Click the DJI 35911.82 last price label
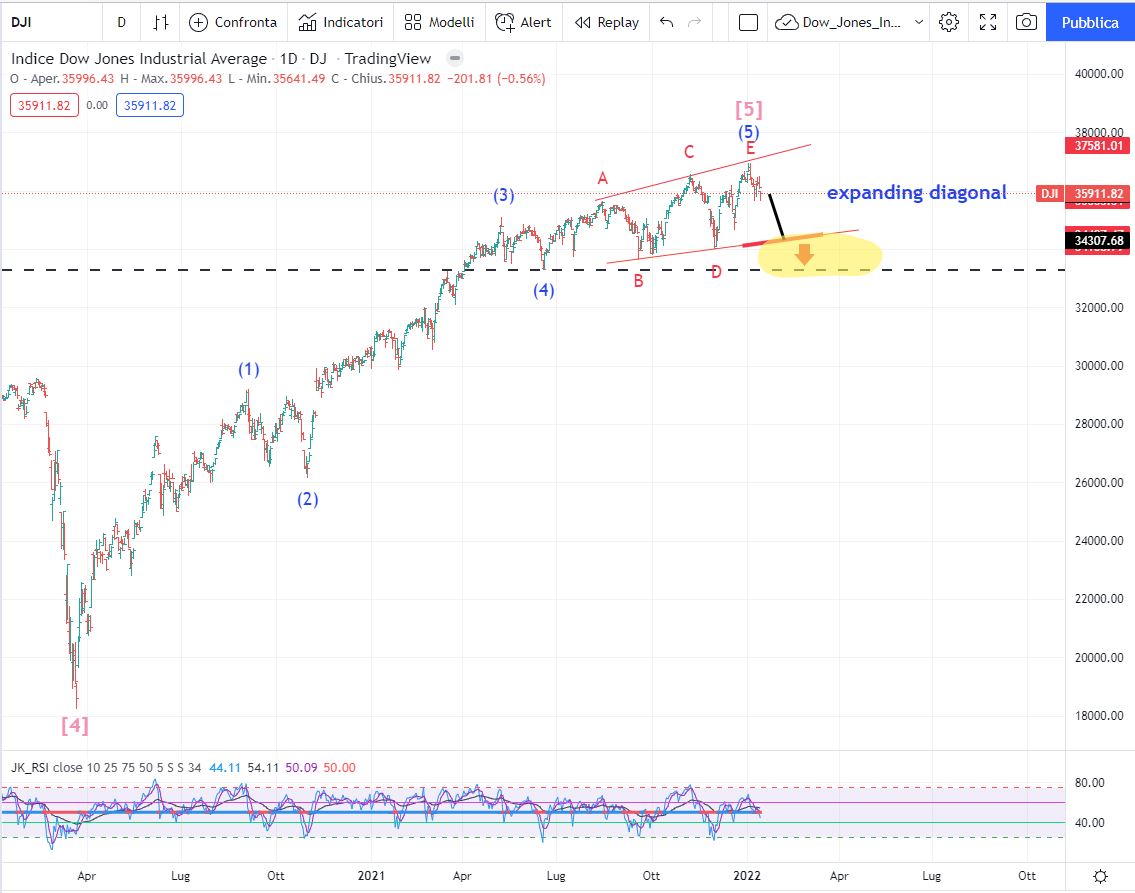This screenshot has height=893, width=1135. [x=1084, y=194]
